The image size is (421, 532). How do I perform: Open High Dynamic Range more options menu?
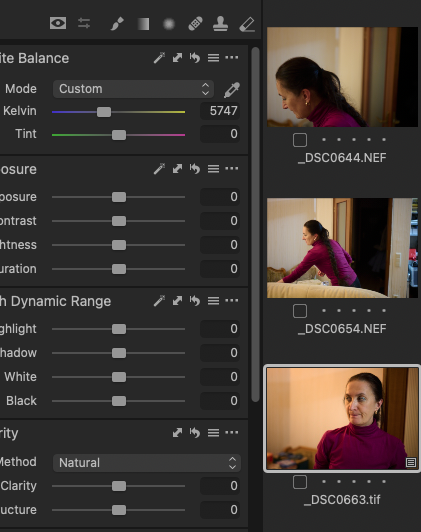[x=232, y=300]
